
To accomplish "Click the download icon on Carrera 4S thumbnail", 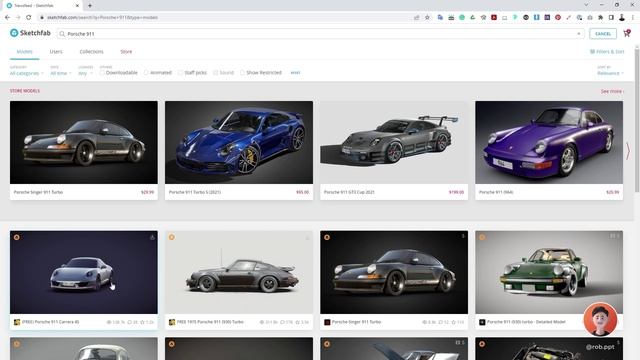I will pos(152,237).
